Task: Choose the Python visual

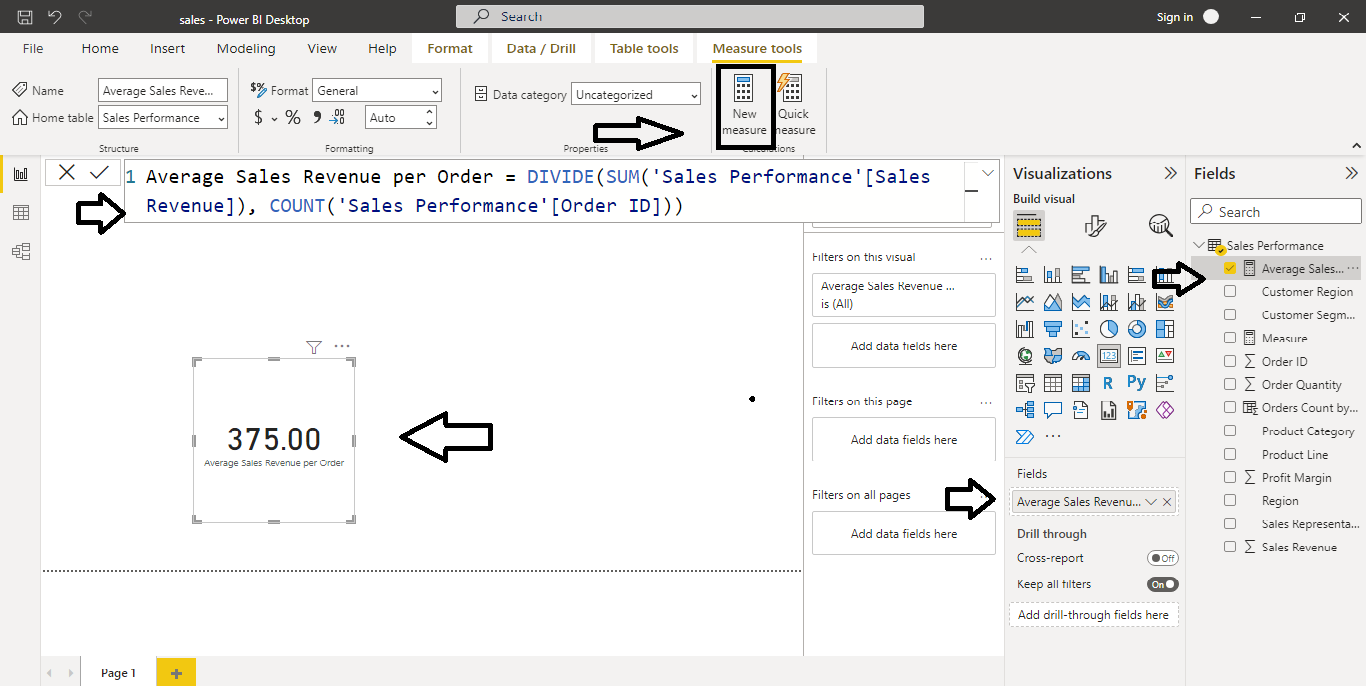Action: pyautogui.click(x=1137, y=382)
